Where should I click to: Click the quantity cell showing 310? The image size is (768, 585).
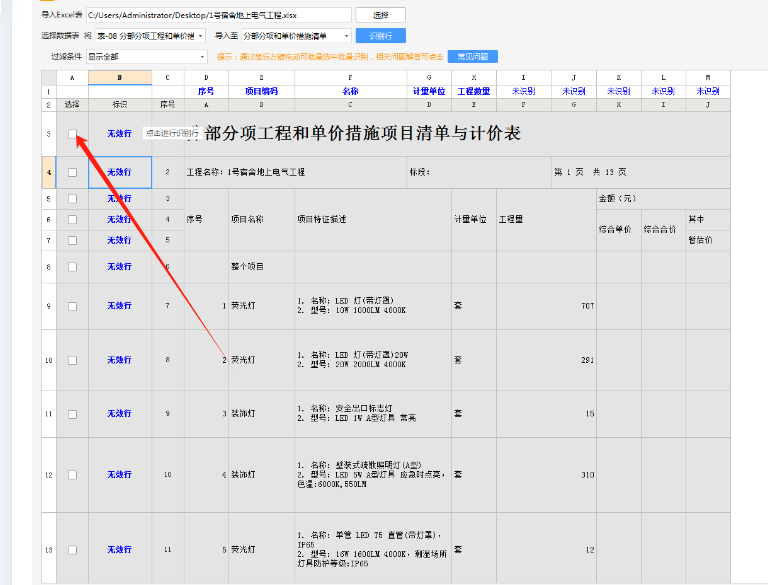(x=546, y=475)
